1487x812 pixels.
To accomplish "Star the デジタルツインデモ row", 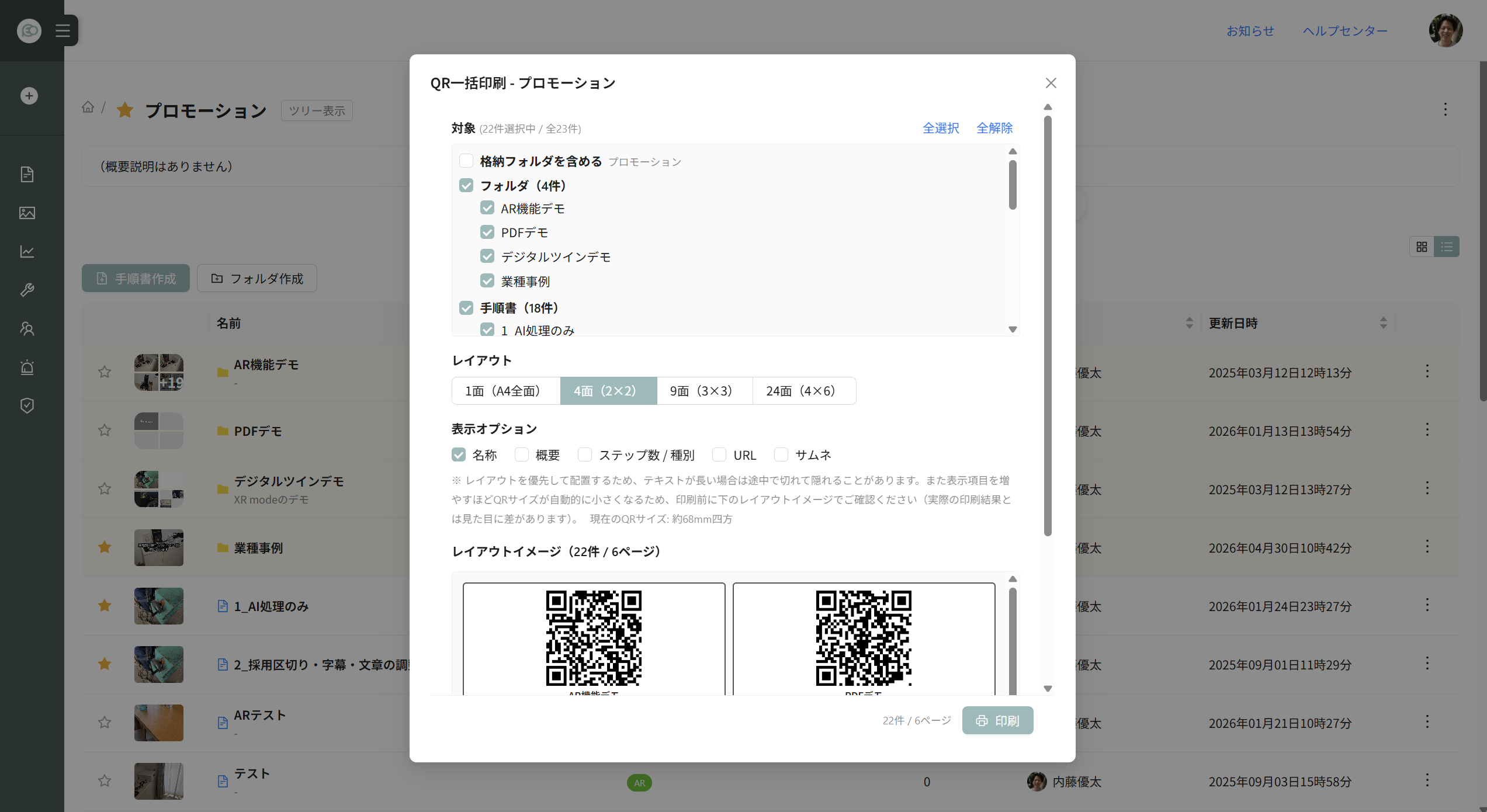I will [x=105, y=488].
